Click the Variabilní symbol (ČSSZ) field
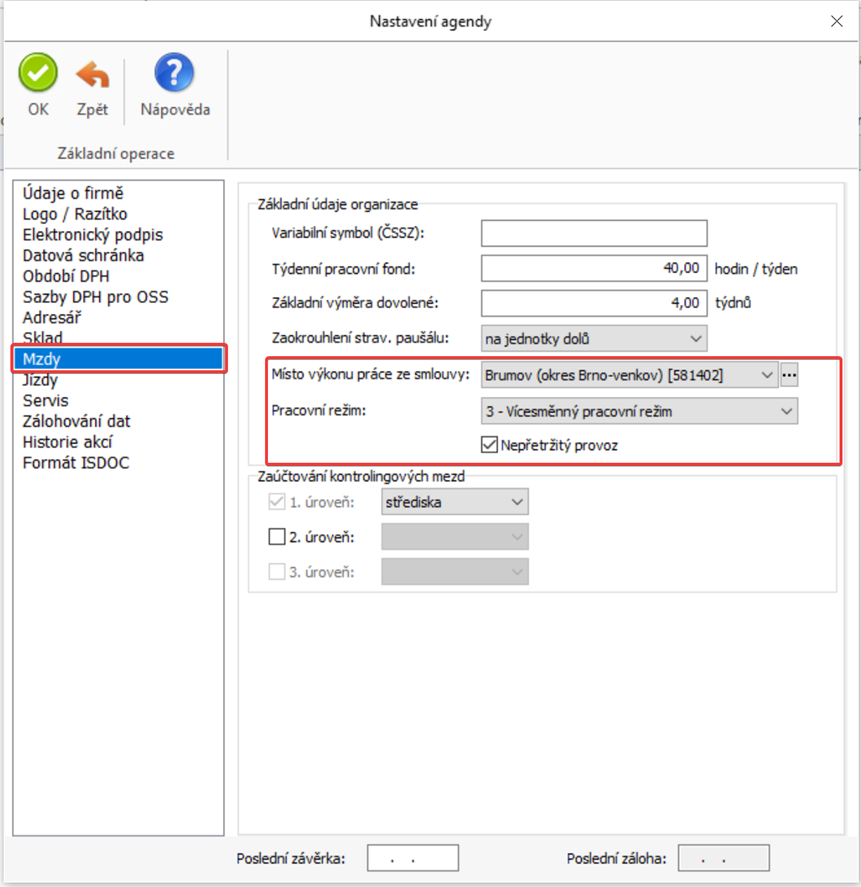This screenshot has width=861, height=887. click(594, 234)
